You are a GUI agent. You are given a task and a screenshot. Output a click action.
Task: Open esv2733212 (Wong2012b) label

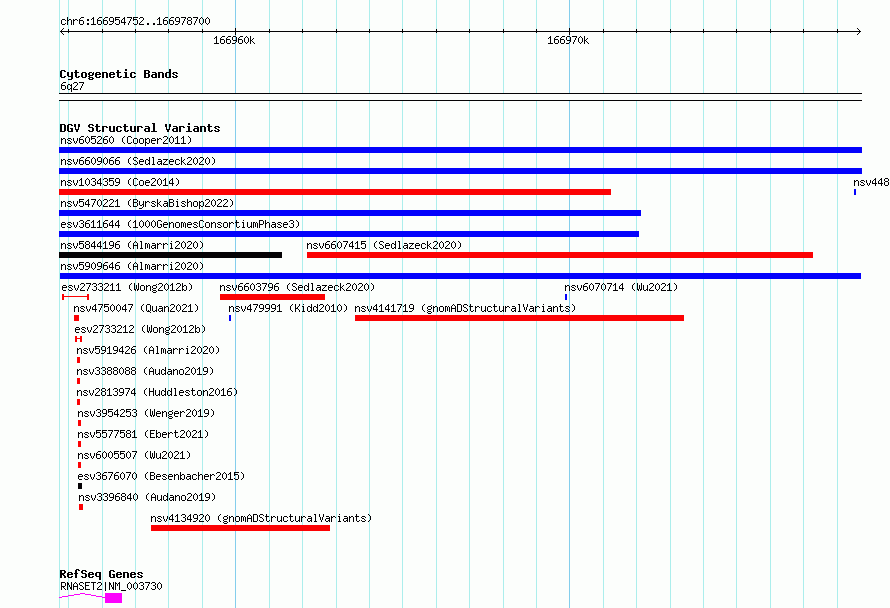140,329
